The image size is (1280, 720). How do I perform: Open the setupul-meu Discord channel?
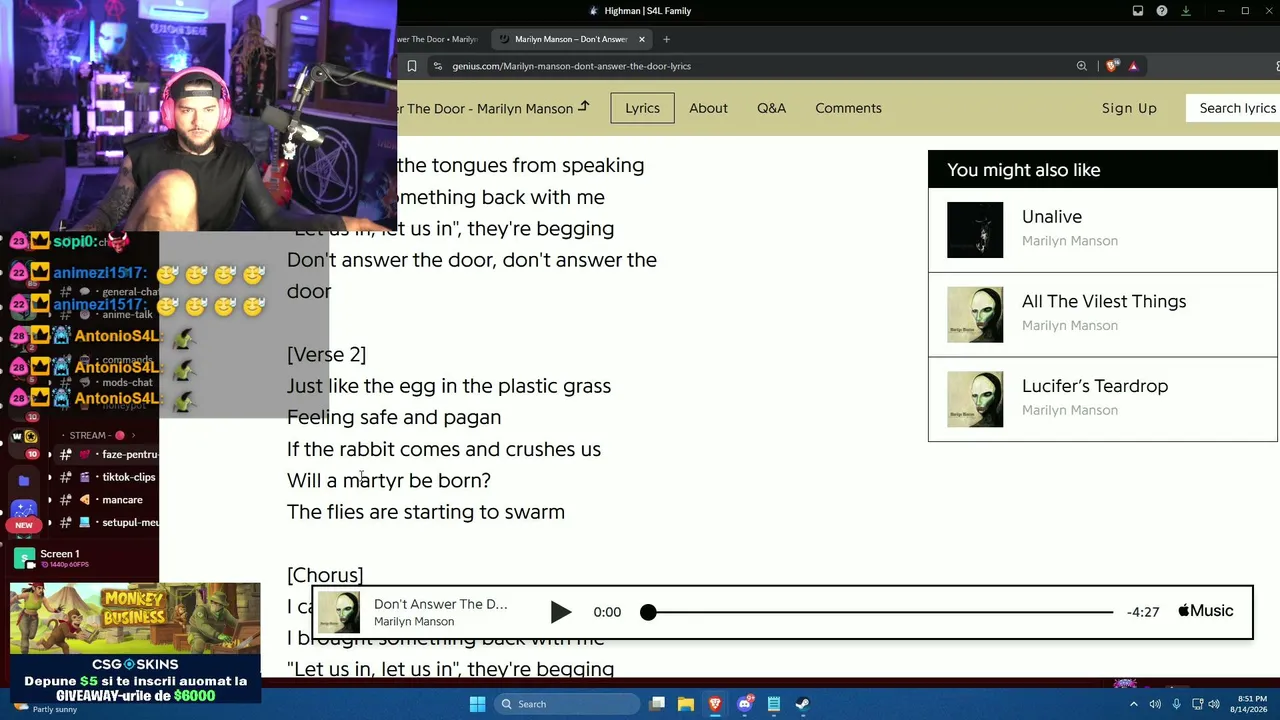(109, 522)
